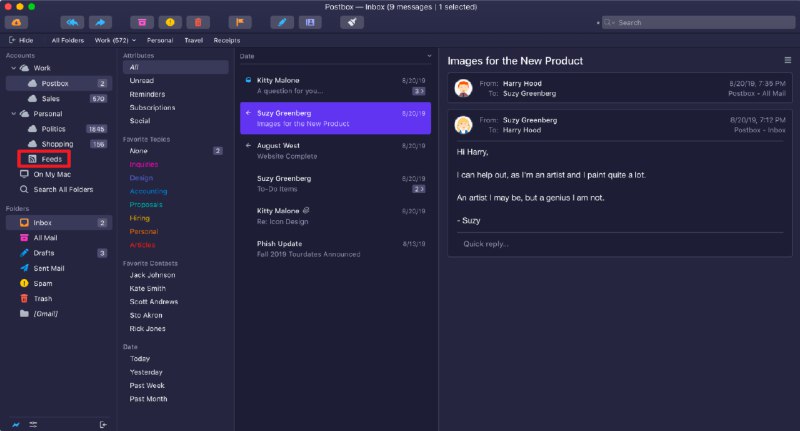Select the Unread attribute filter
This screenshot has height=431, width=800.
pyautogui.click(x=141, y=80)
